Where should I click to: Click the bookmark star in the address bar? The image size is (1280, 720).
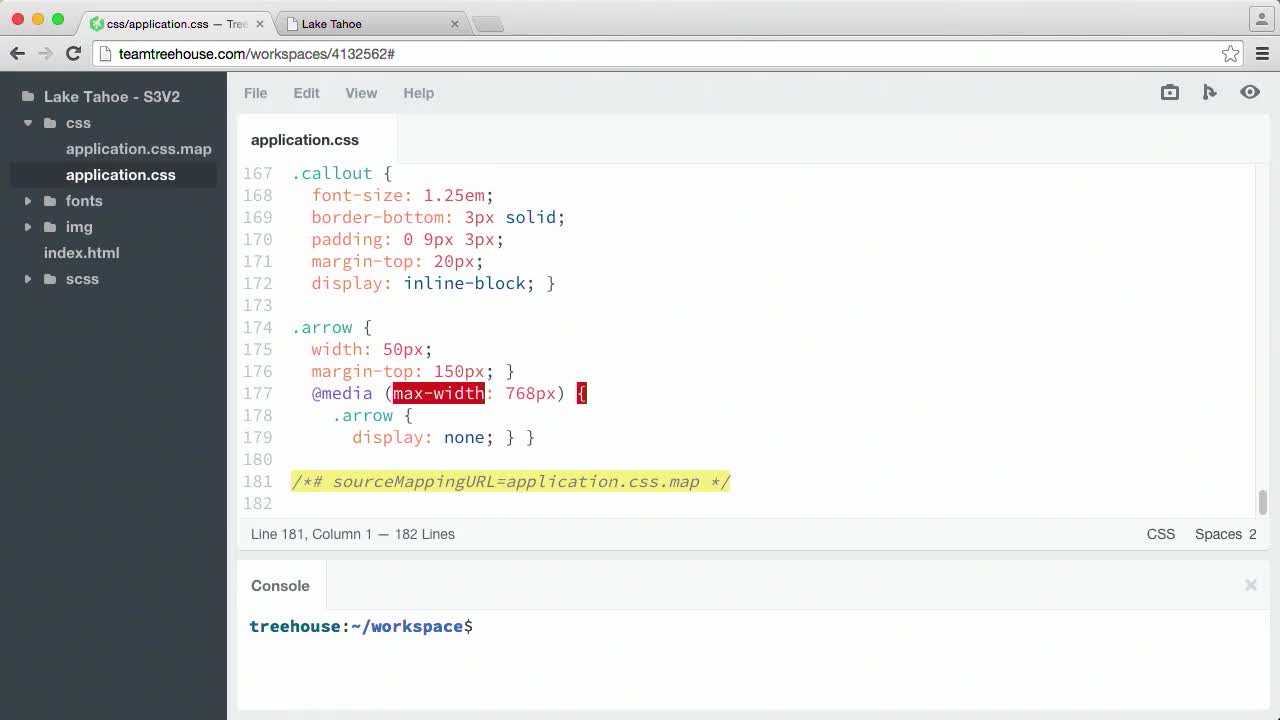[1231, 54]
